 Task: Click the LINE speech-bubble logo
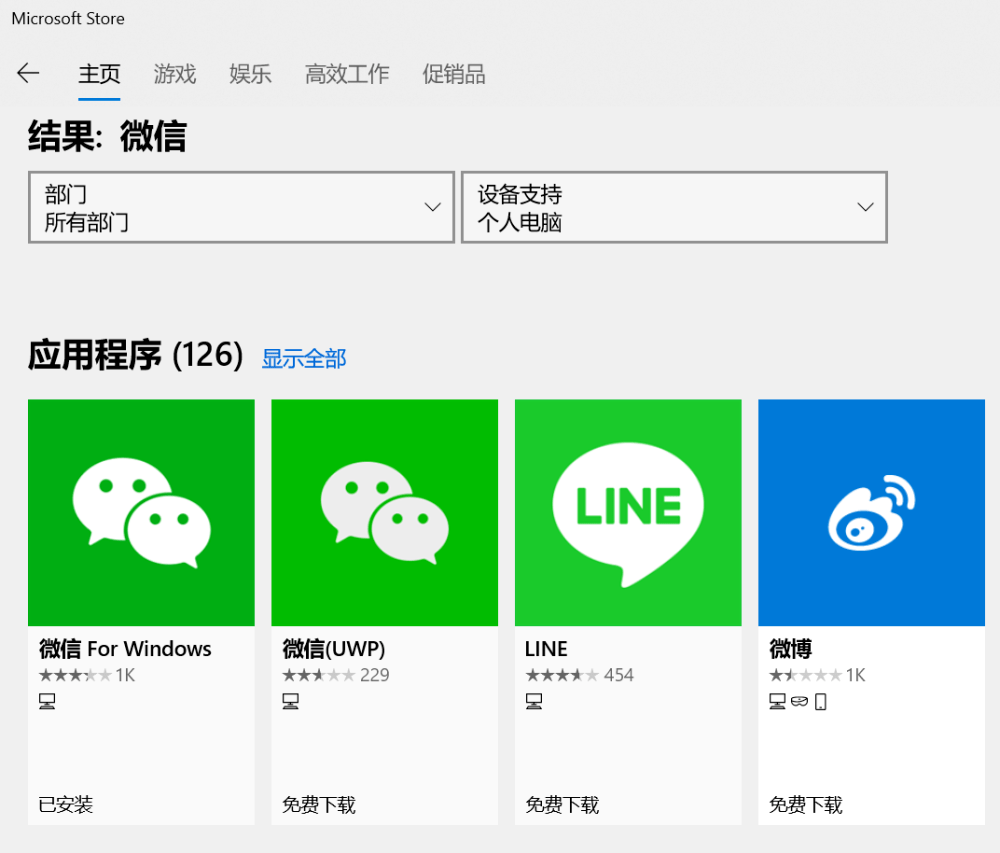pos(627,511)
